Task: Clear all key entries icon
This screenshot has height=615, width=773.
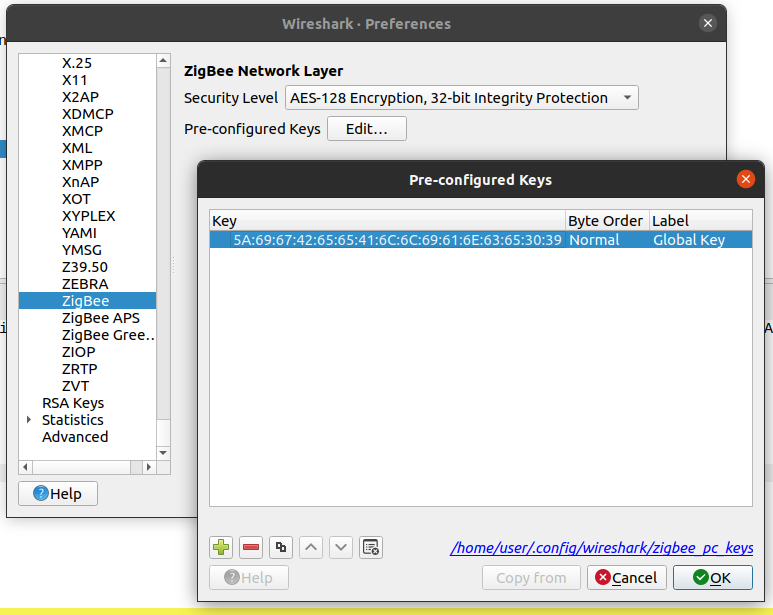Action: pos(371,547)
